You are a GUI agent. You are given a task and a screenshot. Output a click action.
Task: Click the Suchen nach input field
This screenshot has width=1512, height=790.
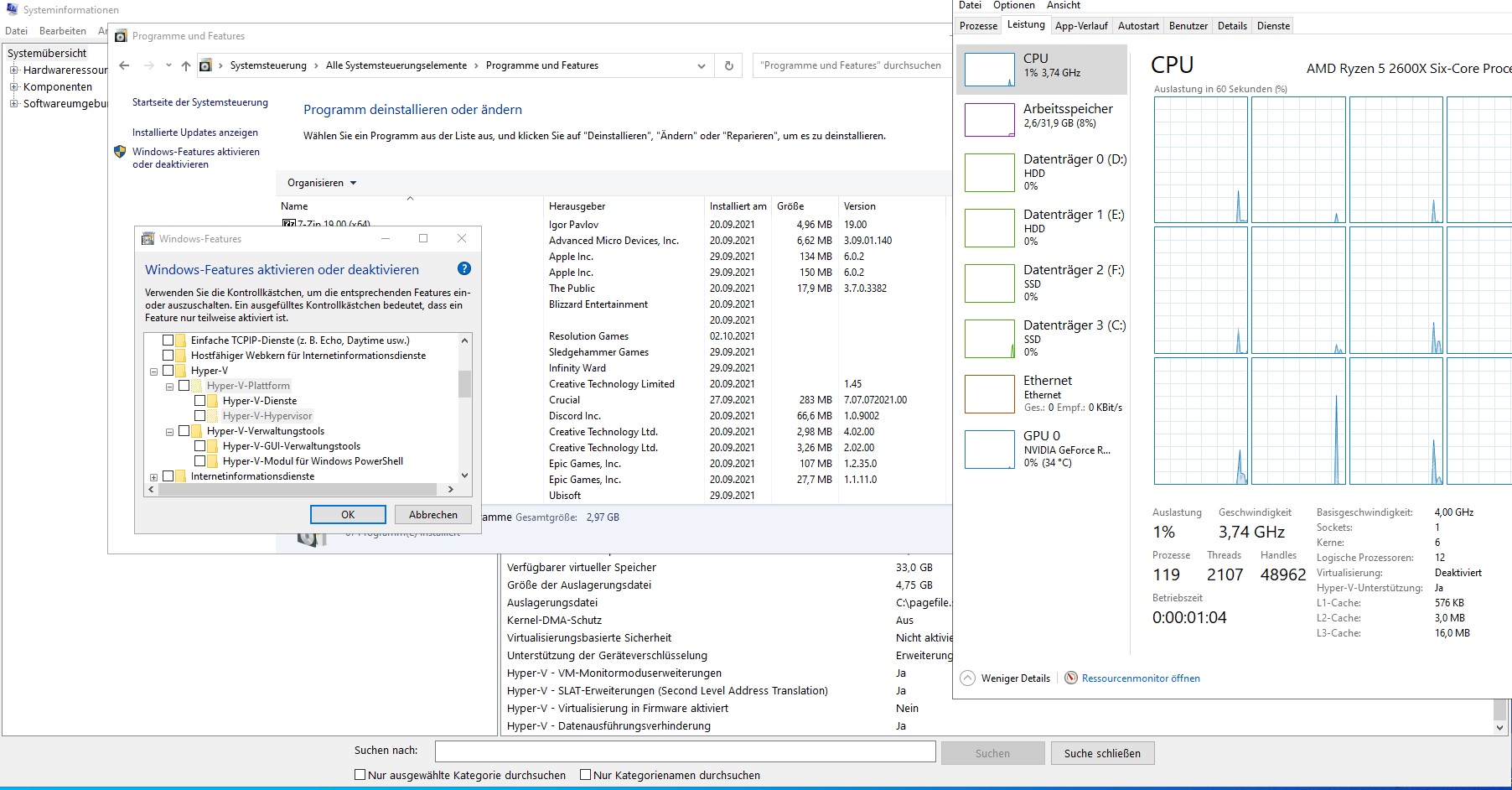click(x=685, y=751)
